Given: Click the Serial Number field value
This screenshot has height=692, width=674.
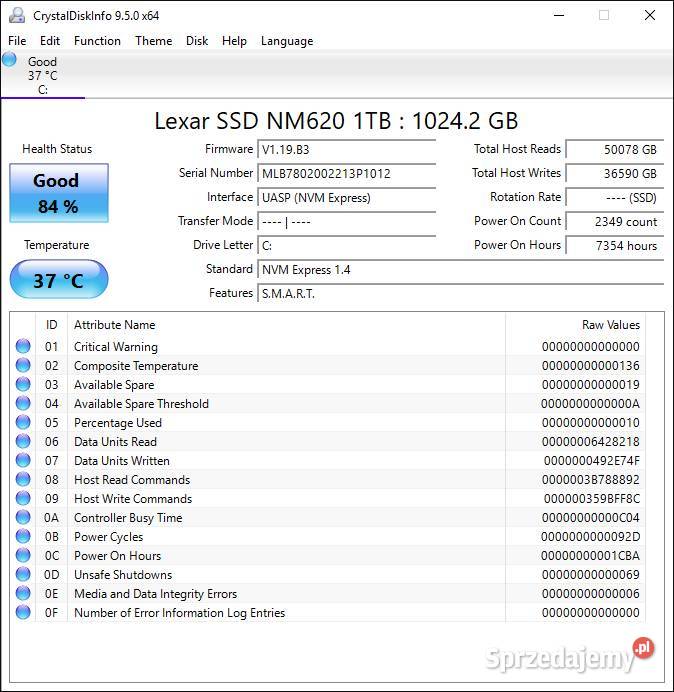Looking at the screenshot, I should [x=346, y=173].
